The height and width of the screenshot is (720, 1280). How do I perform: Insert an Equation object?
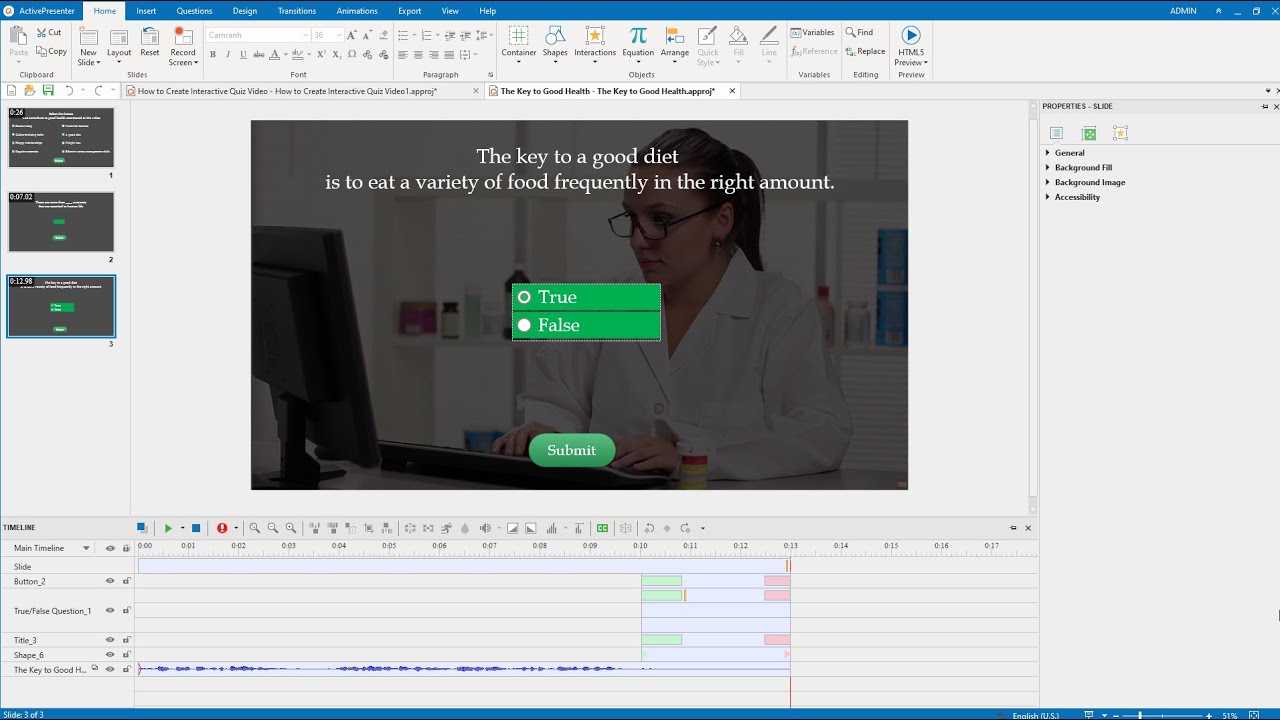pos(638,45)
